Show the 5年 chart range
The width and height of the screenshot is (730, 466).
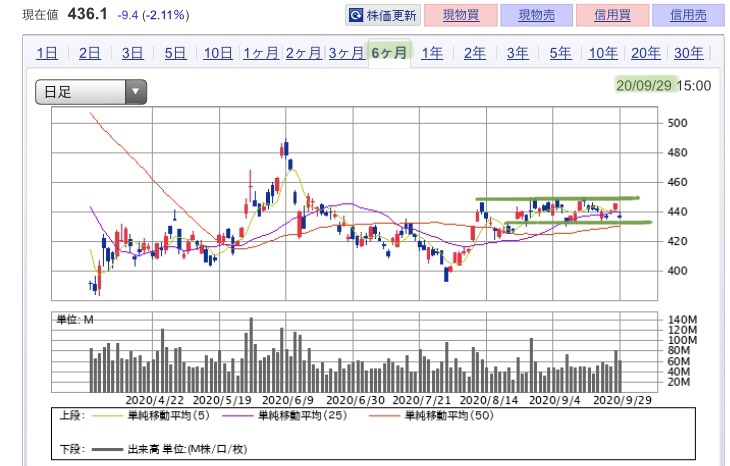[560, 53]
